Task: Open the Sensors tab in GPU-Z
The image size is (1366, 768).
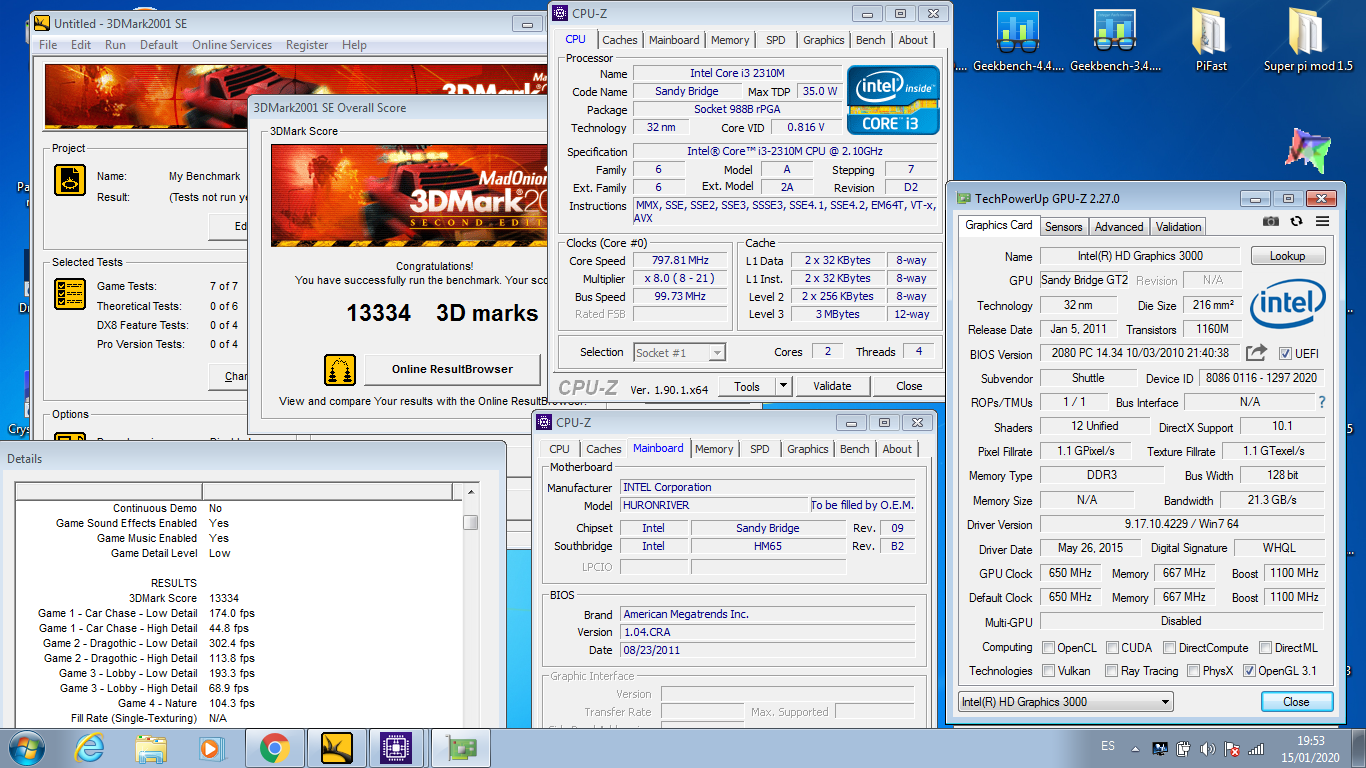Action: pyautogui.click(x=1063, y=227)
